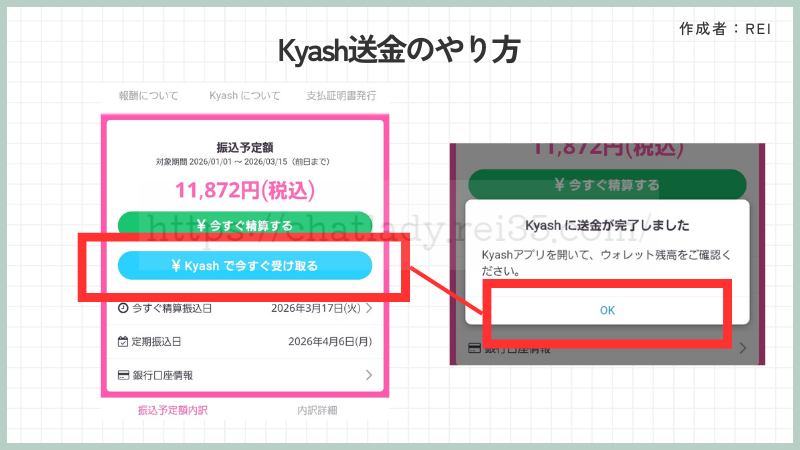Click the date 2026年3月17日(火)
Image resolution: width=800 pixels, height=450 pixels.
316,308
